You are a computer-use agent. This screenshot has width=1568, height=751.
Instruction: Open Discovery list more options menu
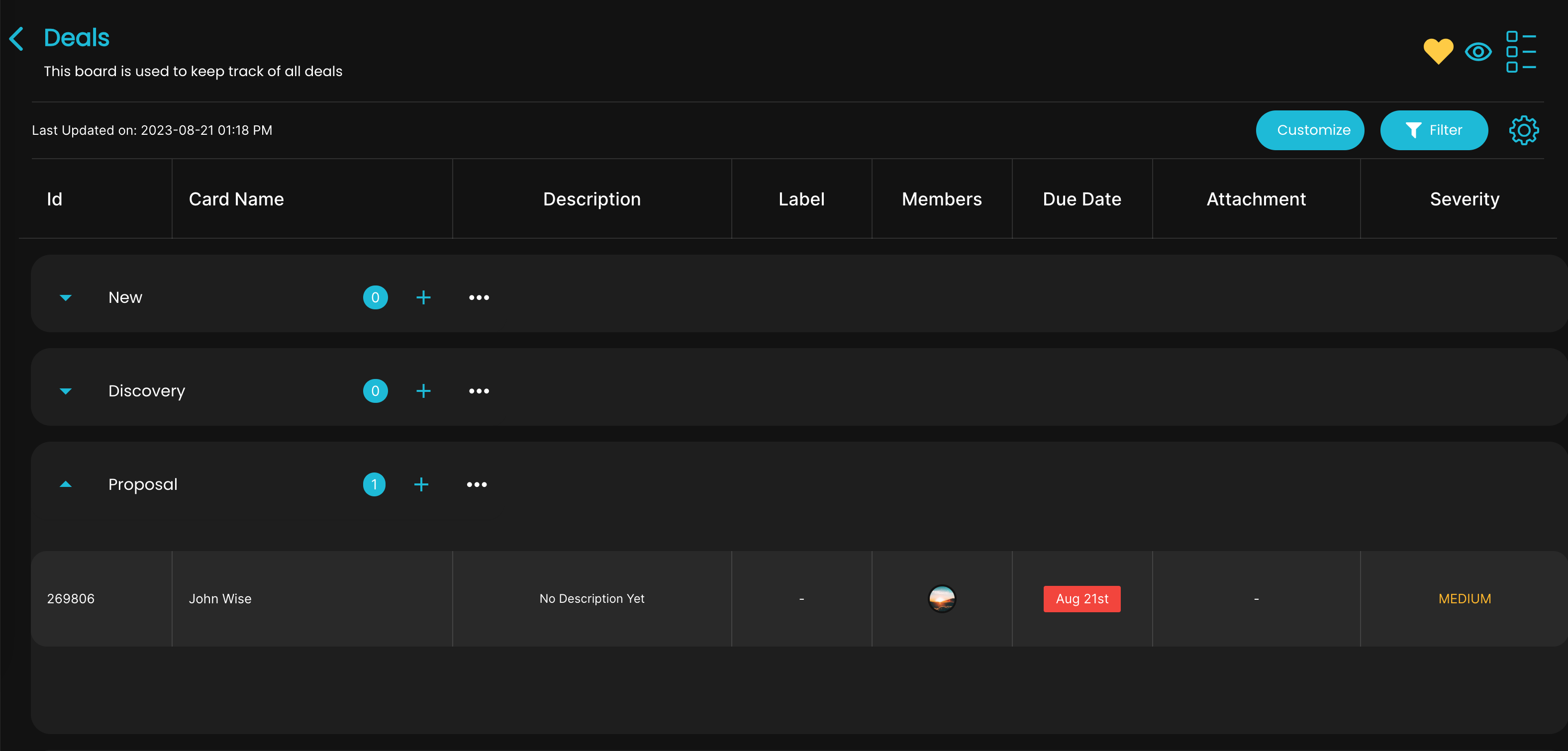pos(479,391)
